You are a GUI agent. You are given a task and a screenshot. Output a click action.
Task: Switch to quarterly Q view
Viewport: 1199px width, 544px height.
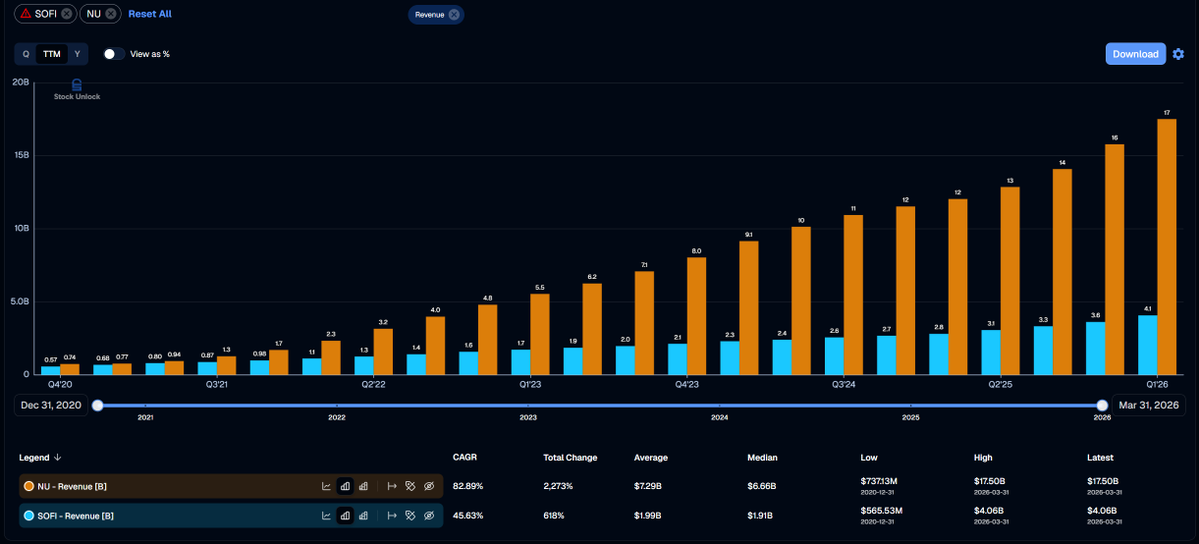[x=26, y=54]
